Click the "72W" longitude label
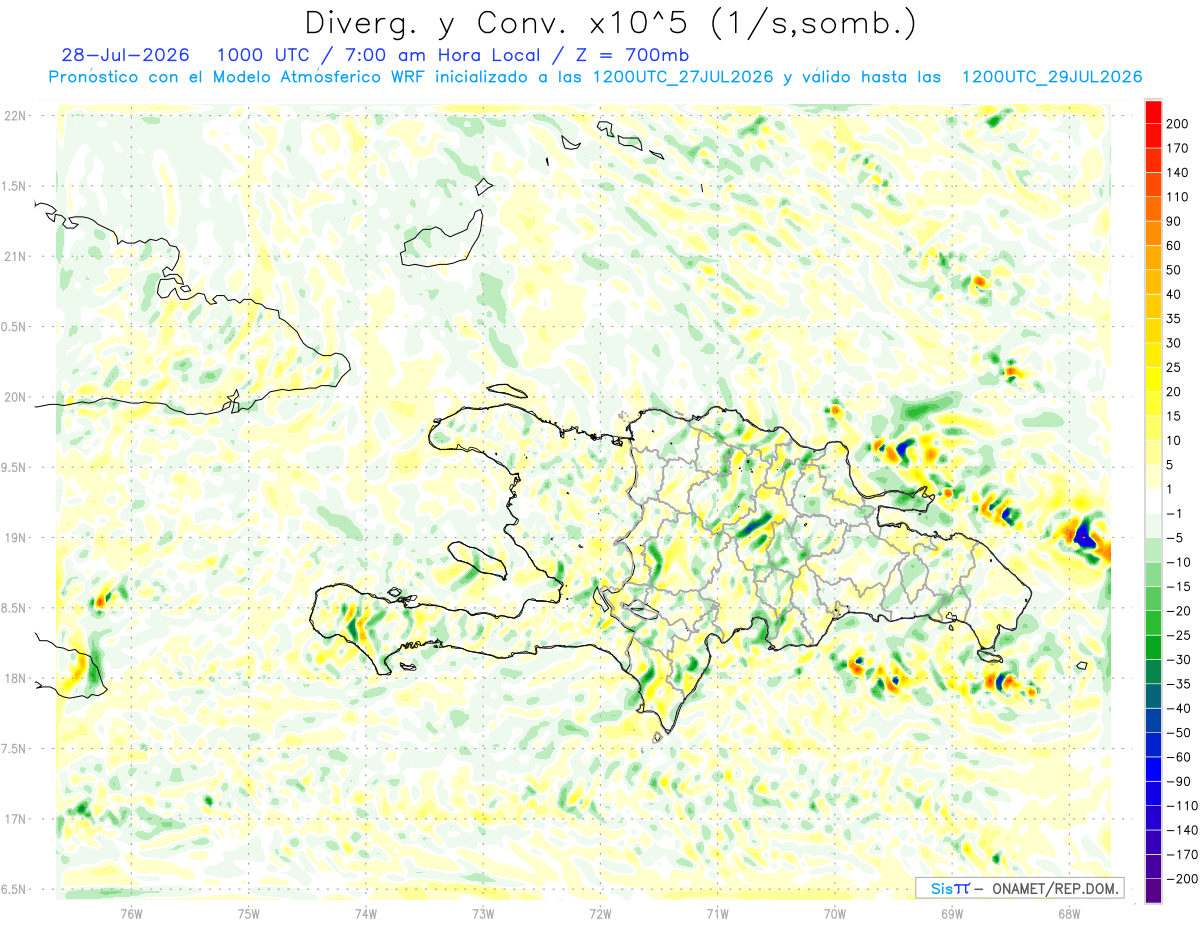 click(x=600, y=913)
